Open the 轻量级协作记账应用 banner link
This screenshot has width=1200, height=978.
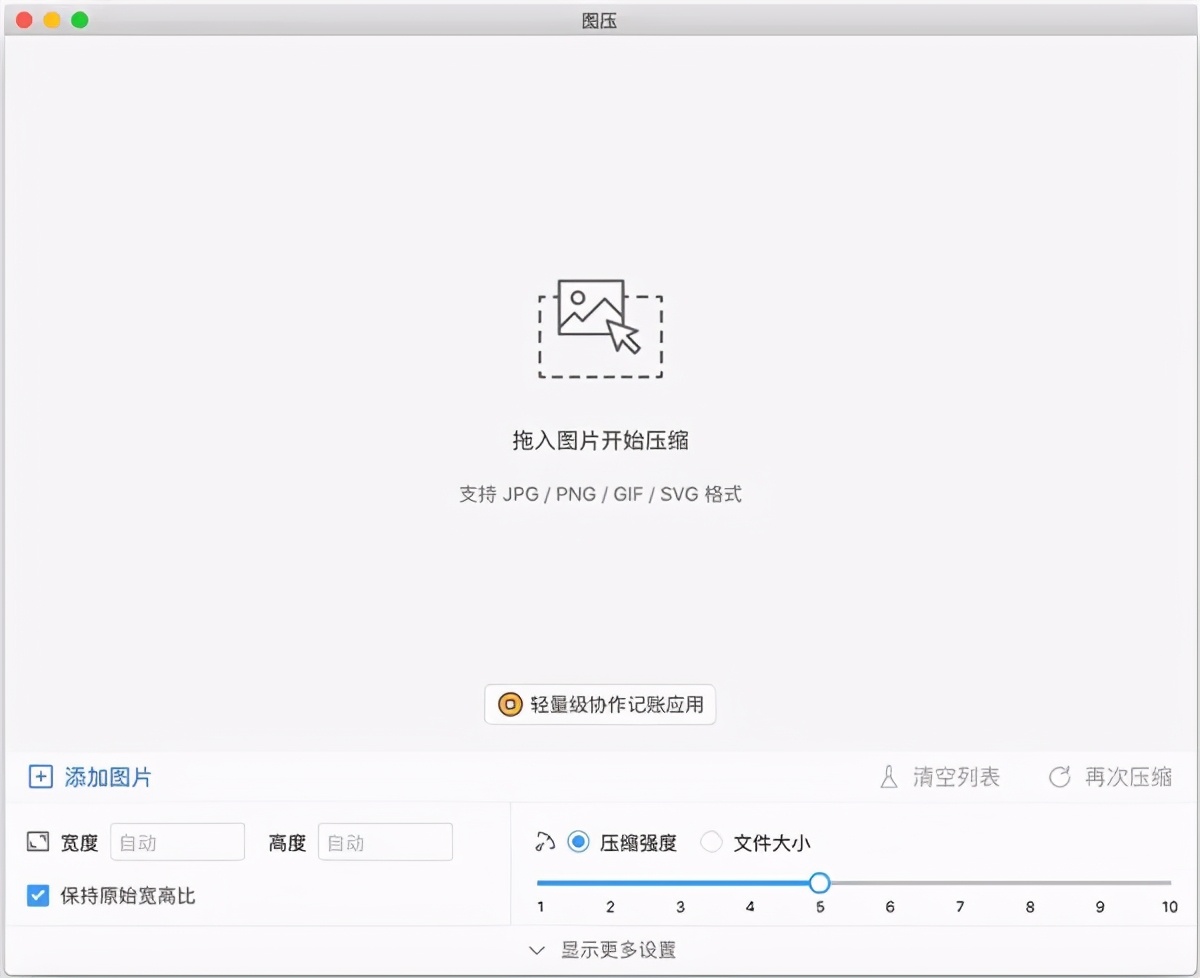coord(600,704)
